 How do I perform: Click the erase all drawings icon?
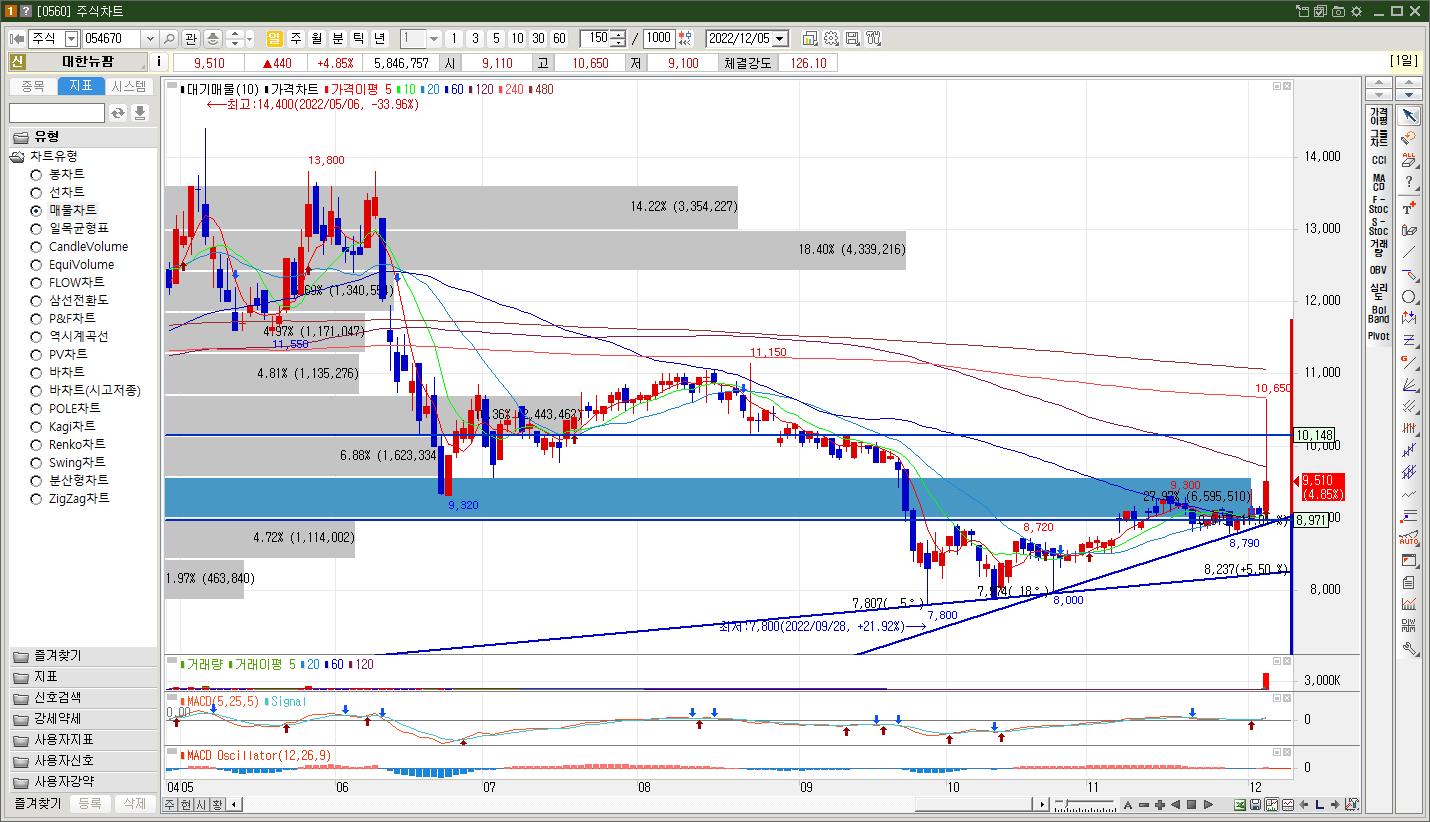(1409, 161)
